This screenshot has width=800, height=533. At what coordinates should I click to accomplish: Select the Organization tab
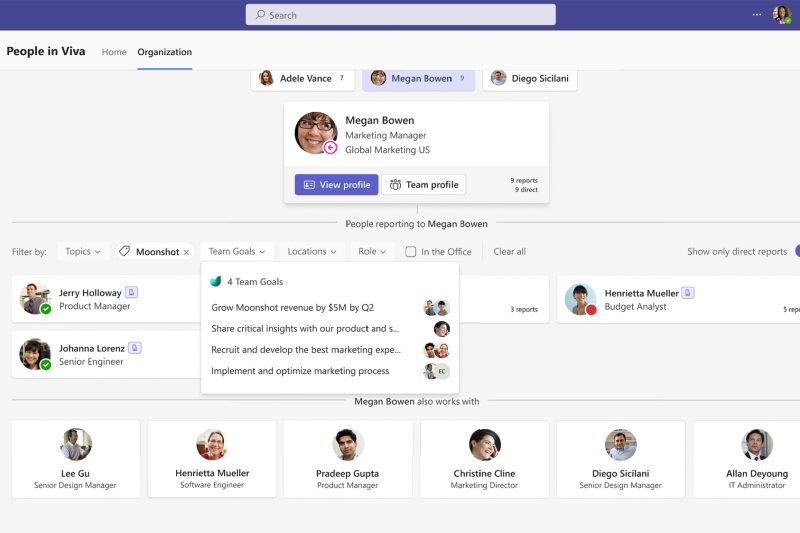click(x=164, y=52)
